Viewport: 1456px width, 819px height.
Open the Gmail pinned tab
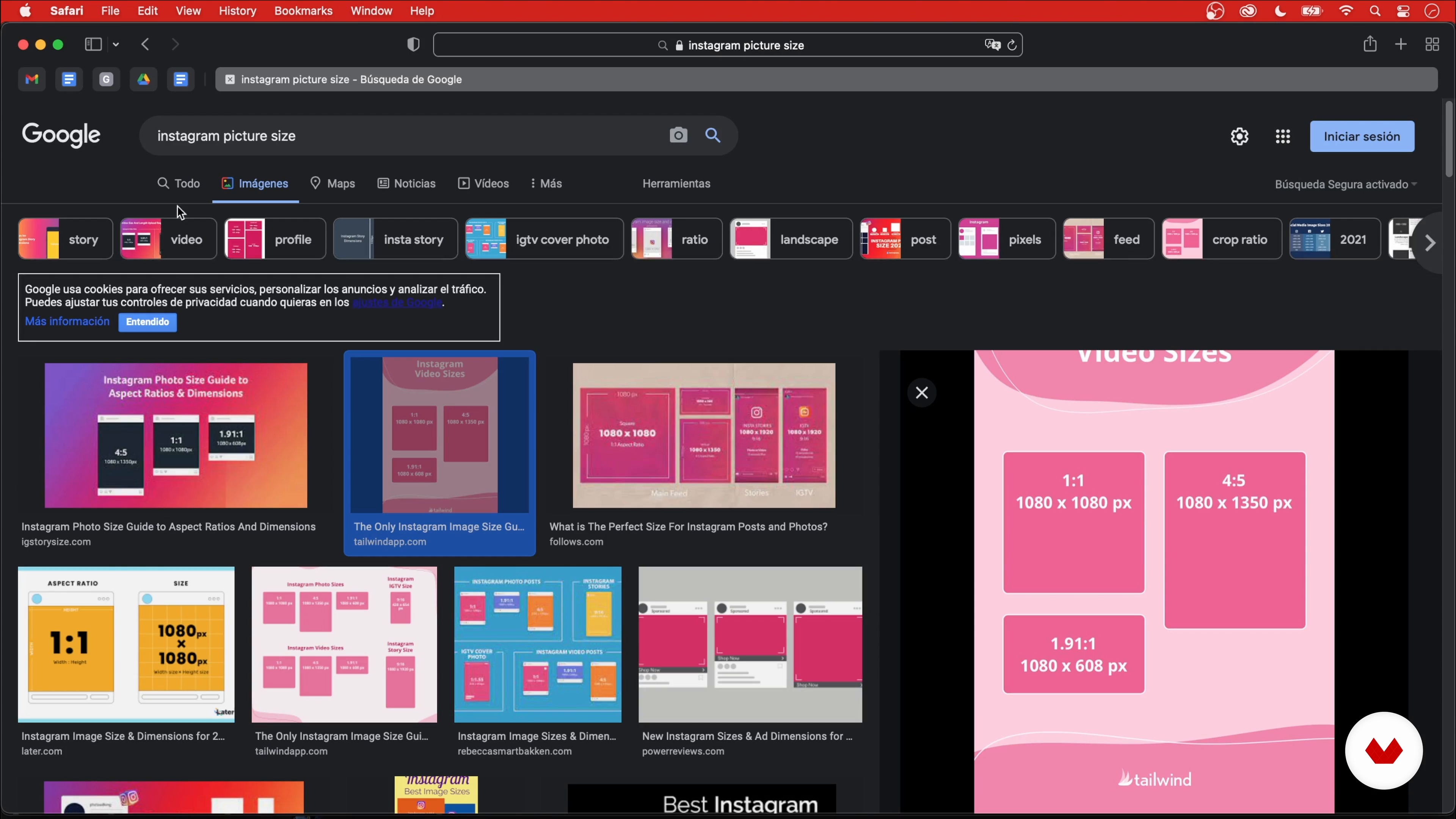(x=31, y=80)
